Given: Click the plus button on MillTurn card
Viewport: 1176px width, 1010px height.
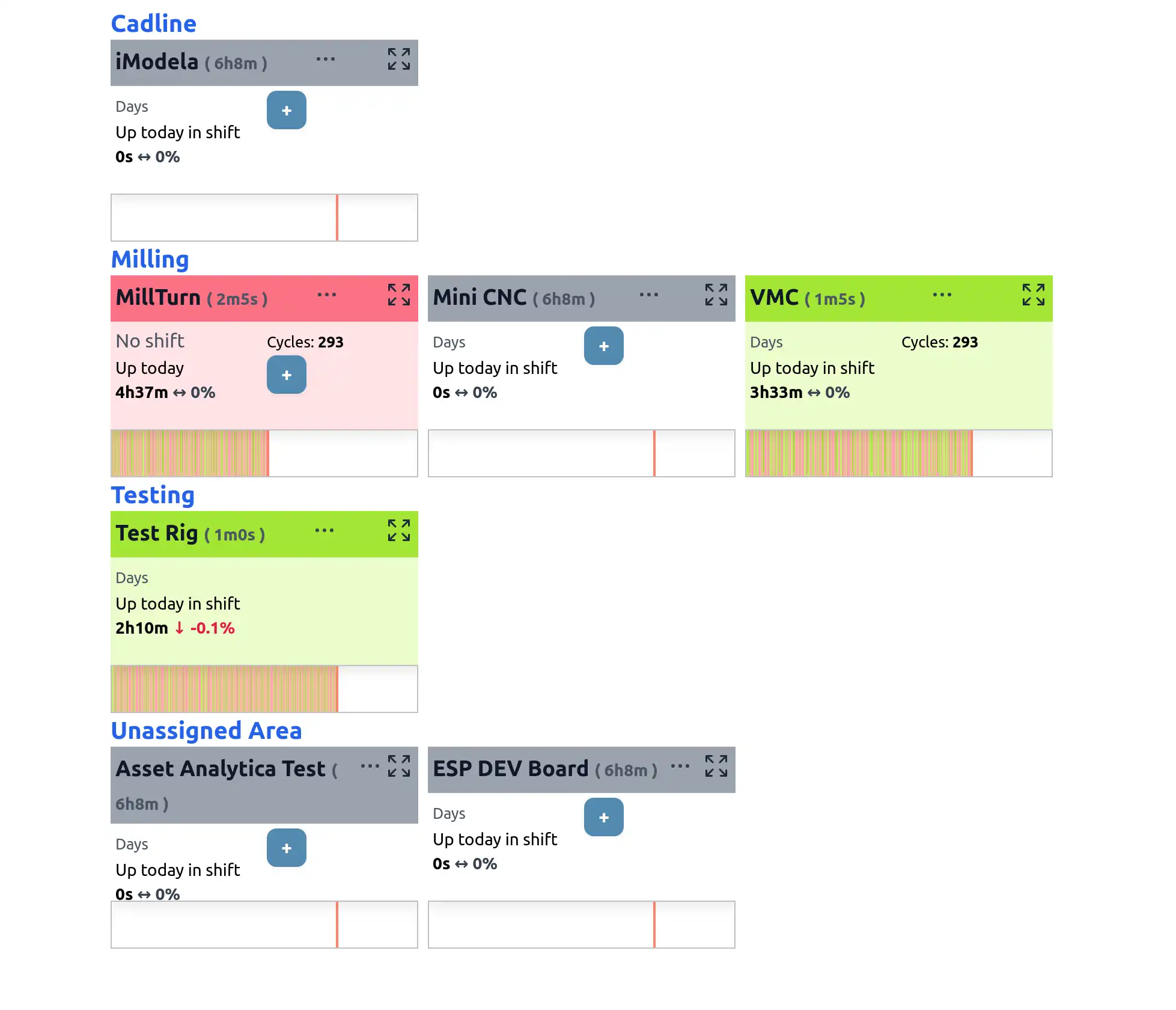Looking at the screenshot, I should point(287,375).
